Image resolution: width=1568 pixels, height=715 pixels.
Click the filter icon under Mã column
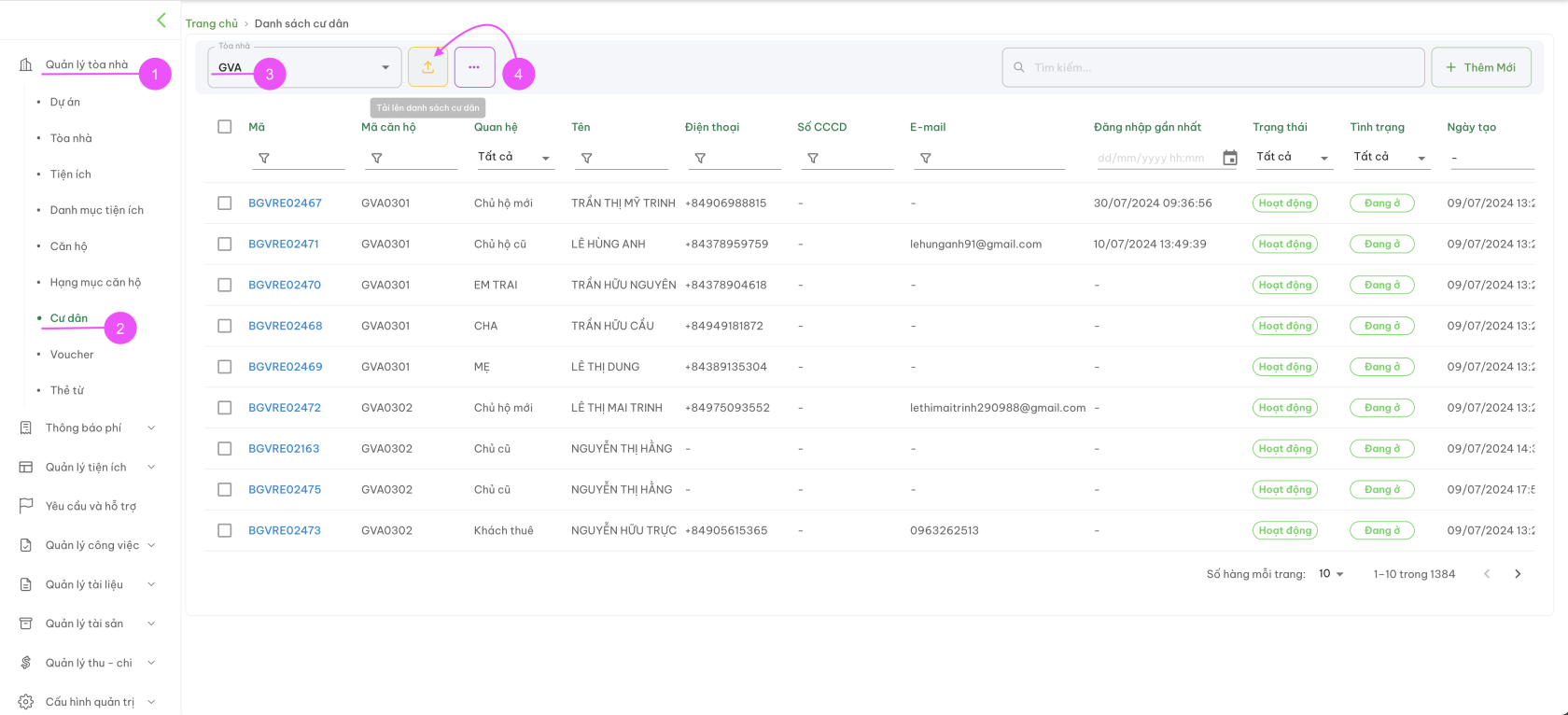click(x=264, y=159)
